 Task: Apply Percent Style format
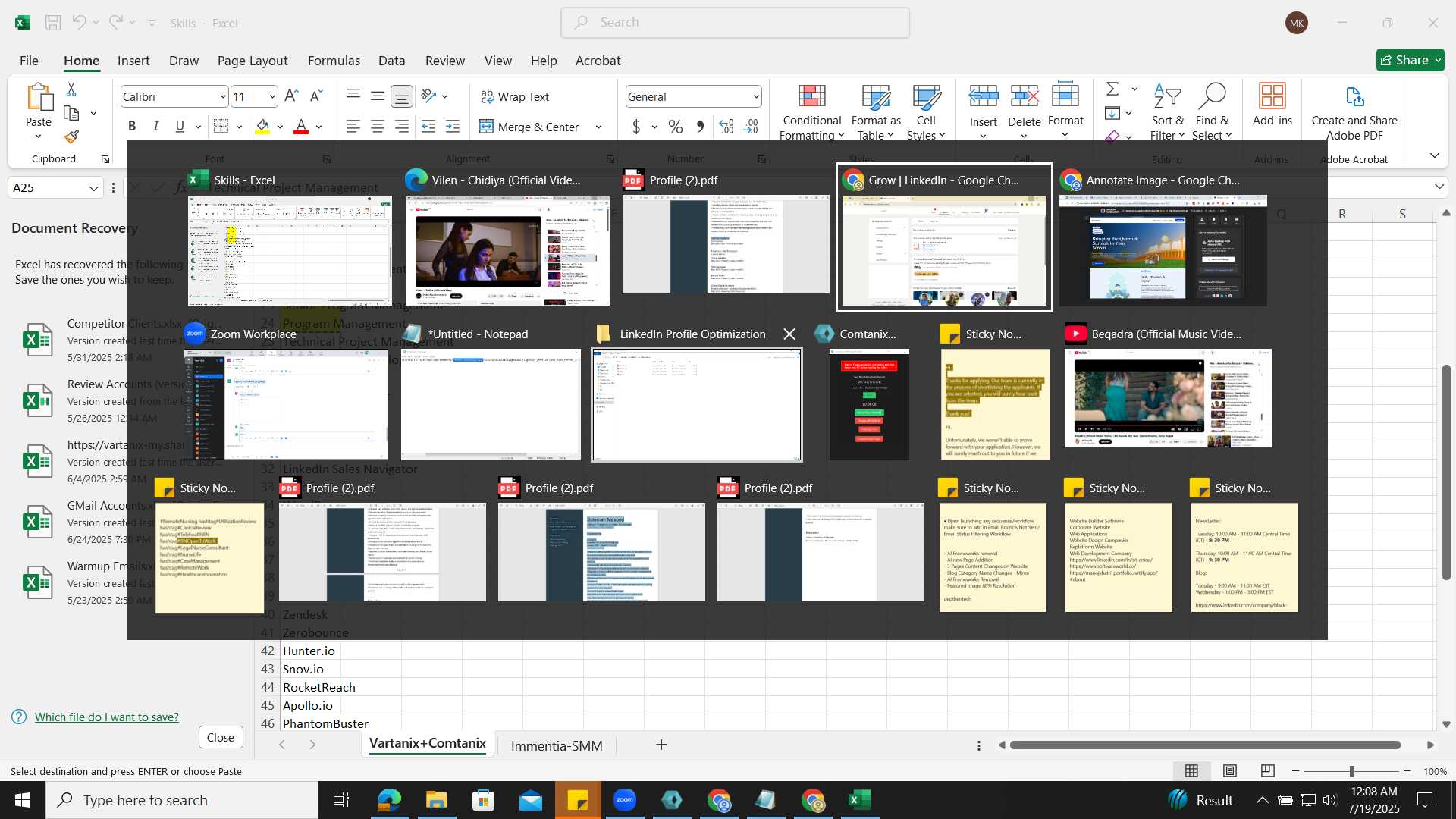coord(675,127)
